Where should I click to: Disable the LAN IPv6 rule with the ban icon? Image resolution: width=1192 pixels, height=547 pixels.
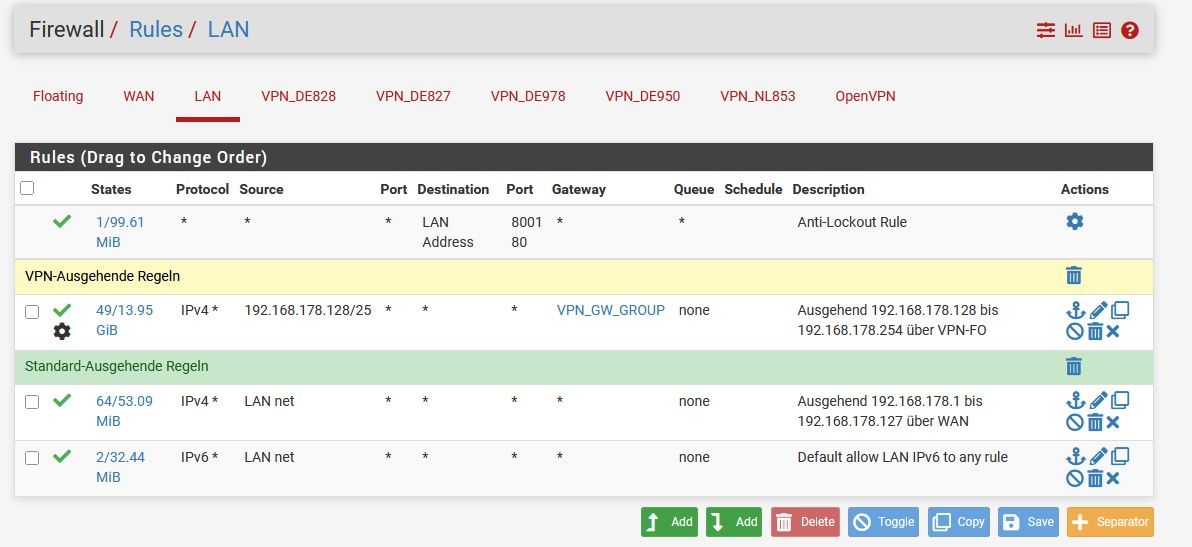point(1074,478)
